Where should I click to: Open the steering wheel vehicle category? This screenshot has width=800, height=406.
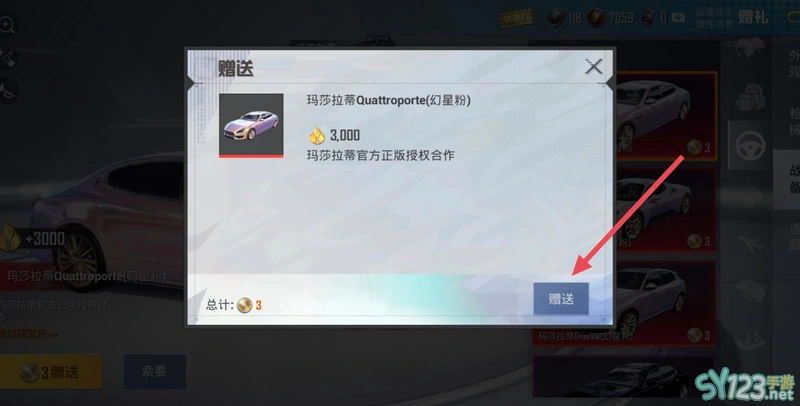tap(750, 146)
